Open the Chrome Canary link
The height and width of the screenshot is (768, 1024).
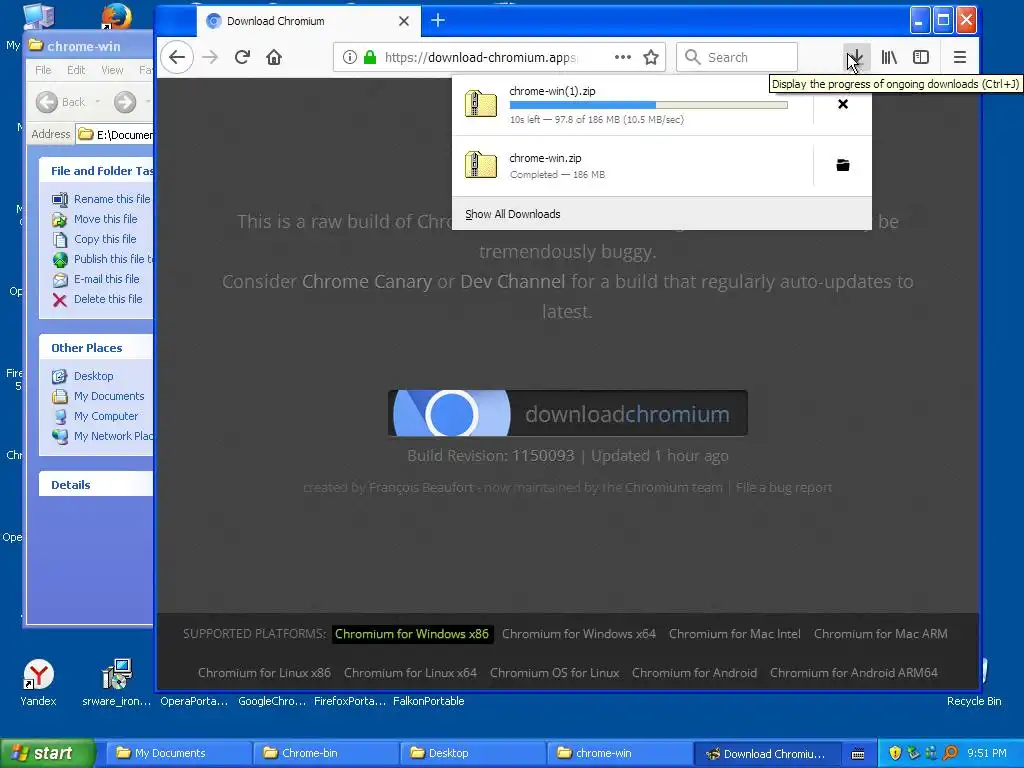366,281
